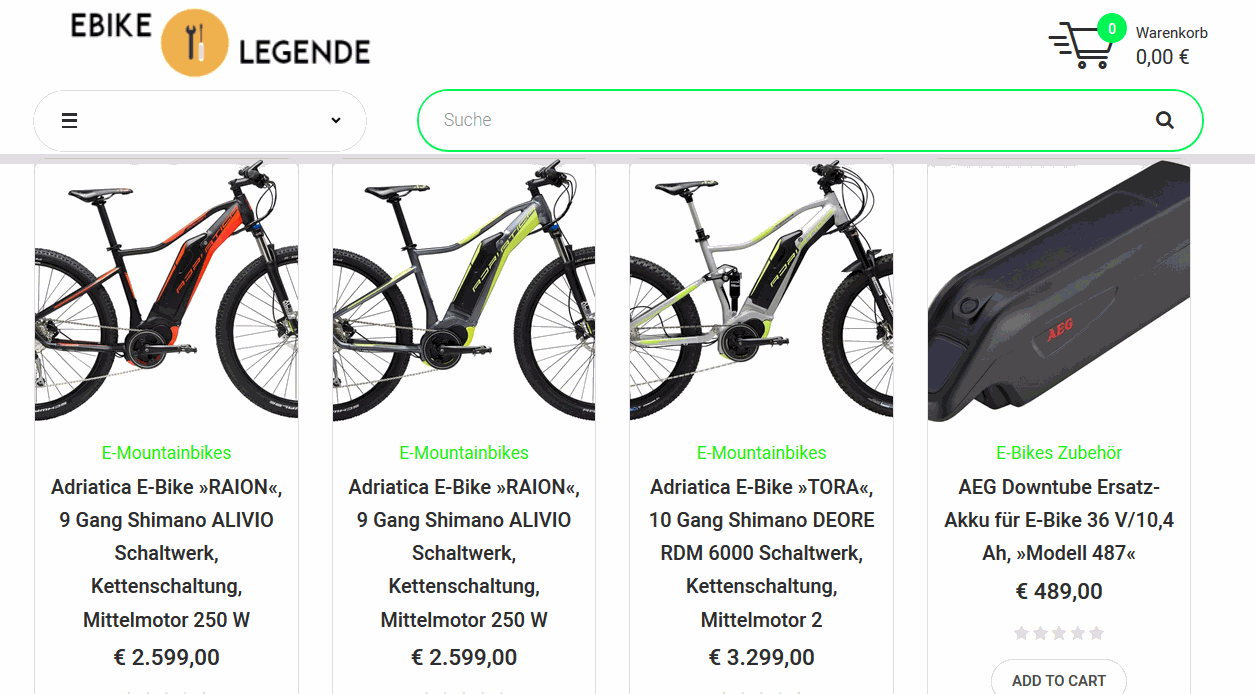Open the silver TORA bike image
1255x694 pixels.
[761, 291]
